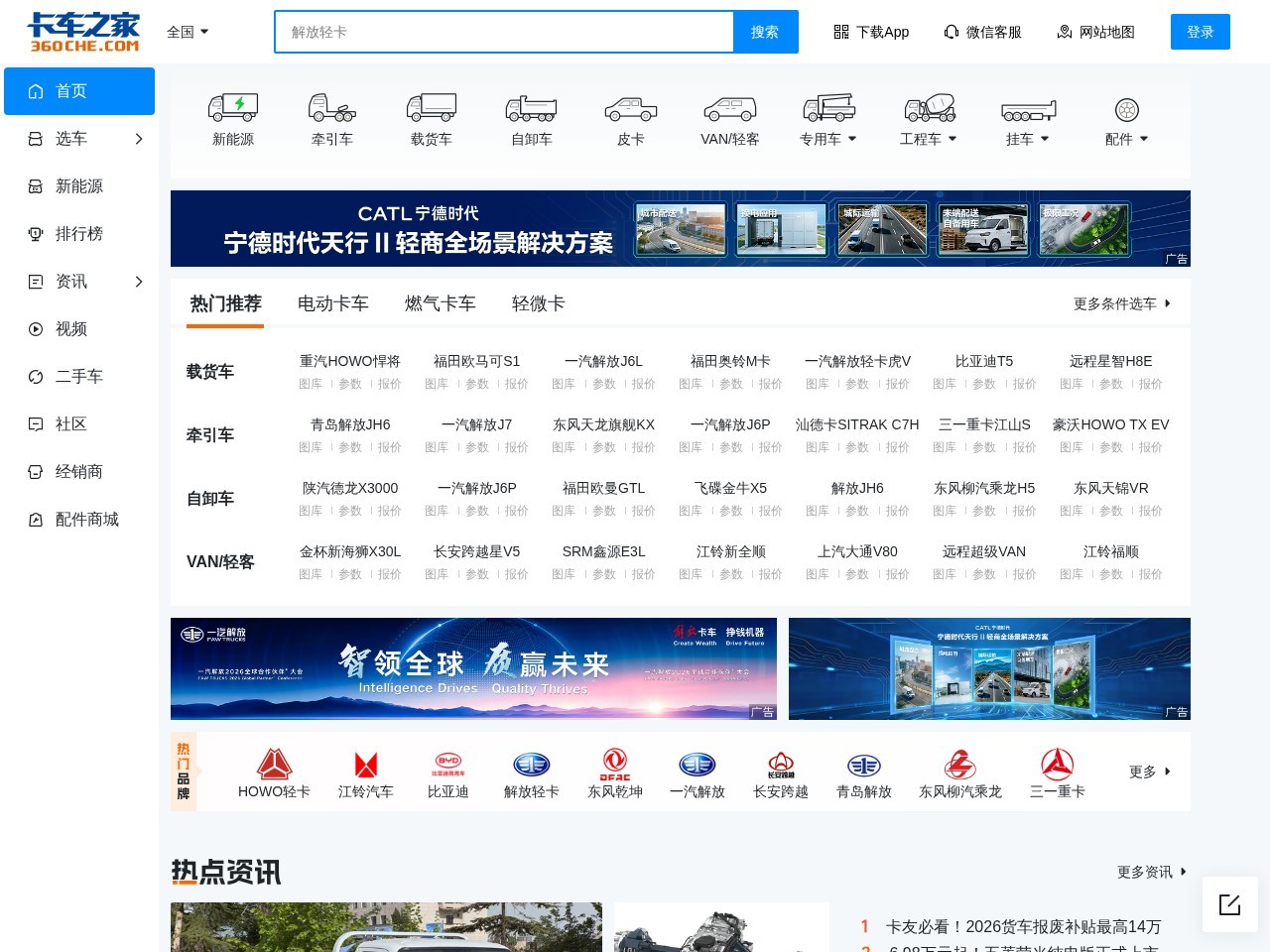The image size is (1270, 952).
Task: Select the 牵引车 tractor icon
Action: pyautogui.click(x=332, y=107)
